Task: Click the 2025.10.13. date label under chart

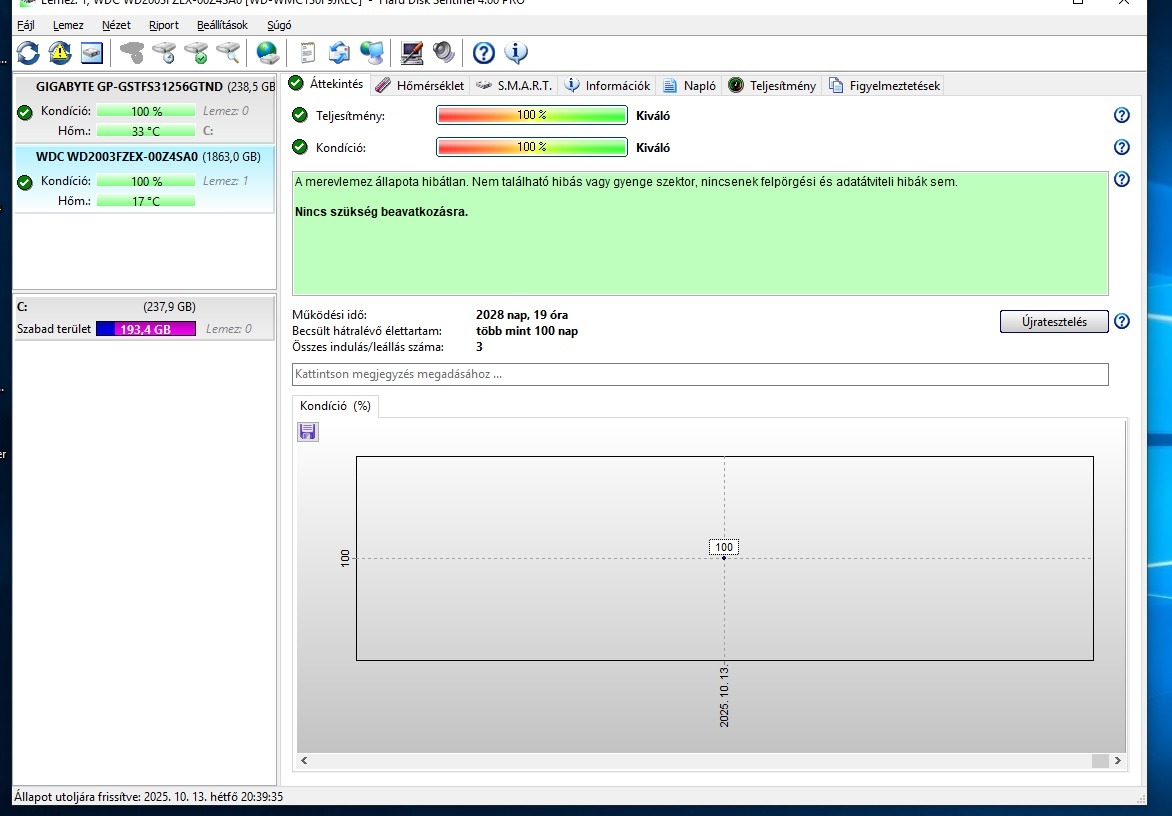Action: tap(724, 696)
